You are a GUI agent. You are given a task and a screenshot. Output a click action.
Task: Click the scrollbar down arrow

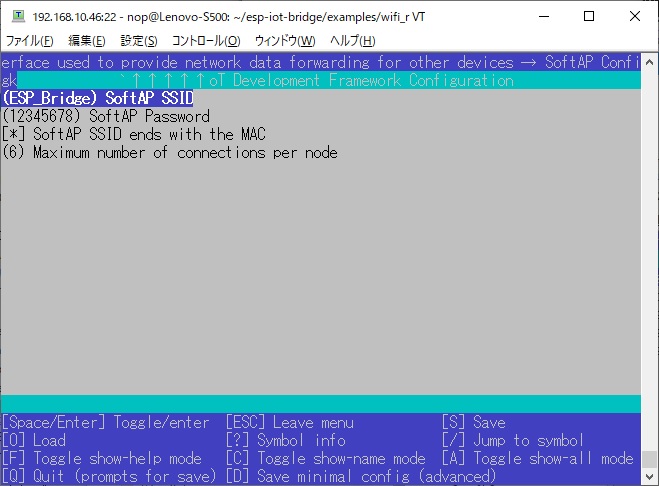point(649,477)
